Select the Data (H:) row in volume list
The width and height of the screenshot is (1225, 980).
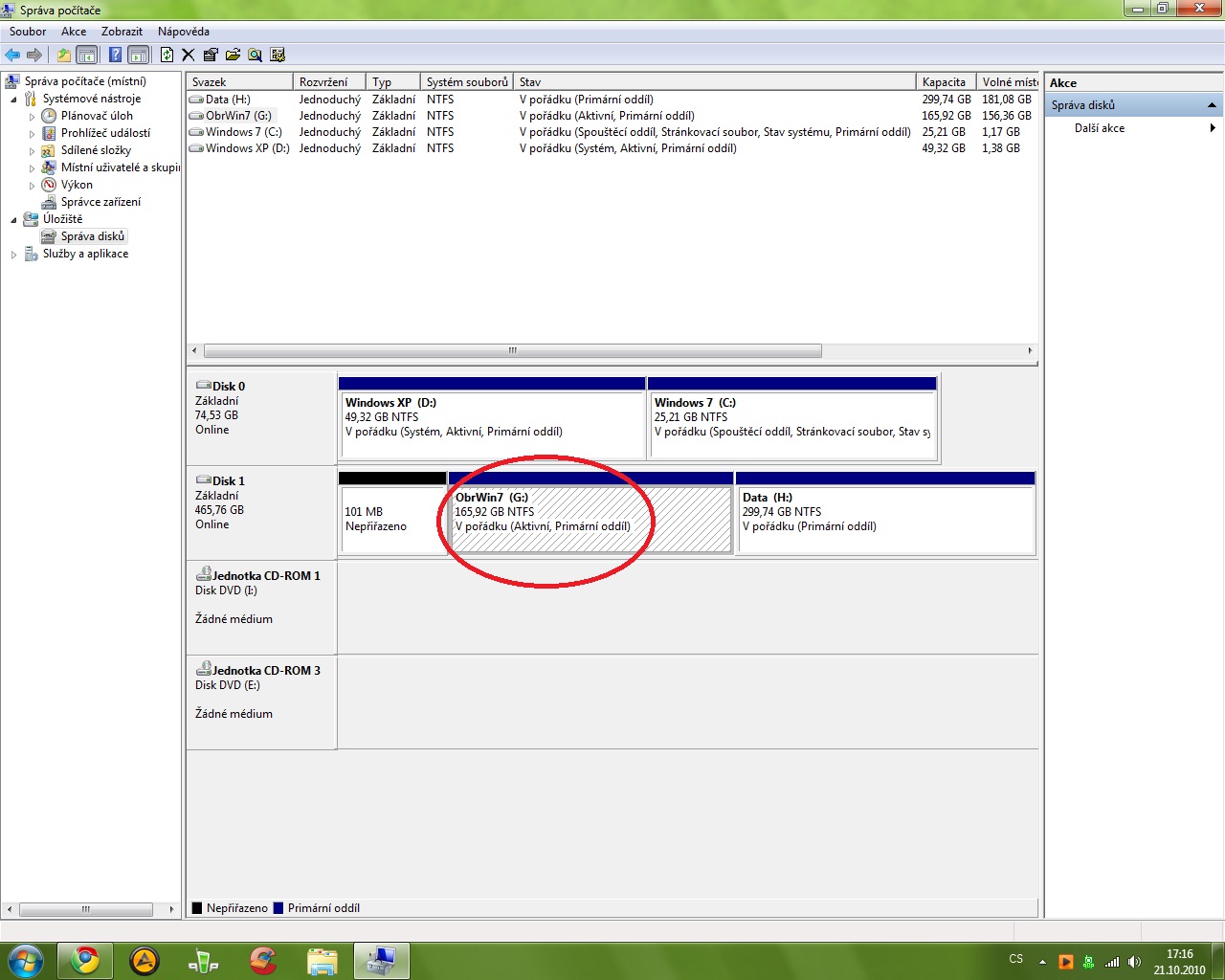tap(612, 100)
